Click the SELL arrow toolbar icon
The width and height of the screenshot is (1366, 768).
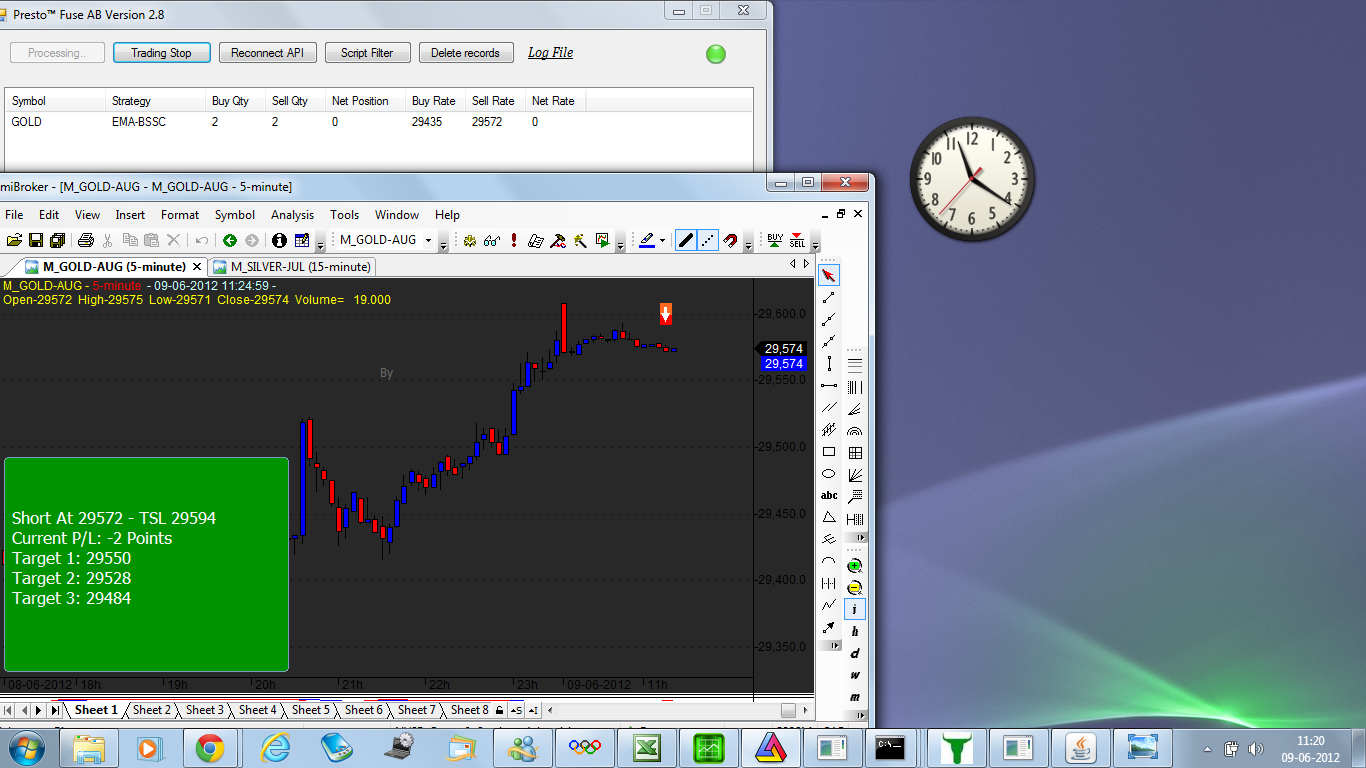(797, 240)
